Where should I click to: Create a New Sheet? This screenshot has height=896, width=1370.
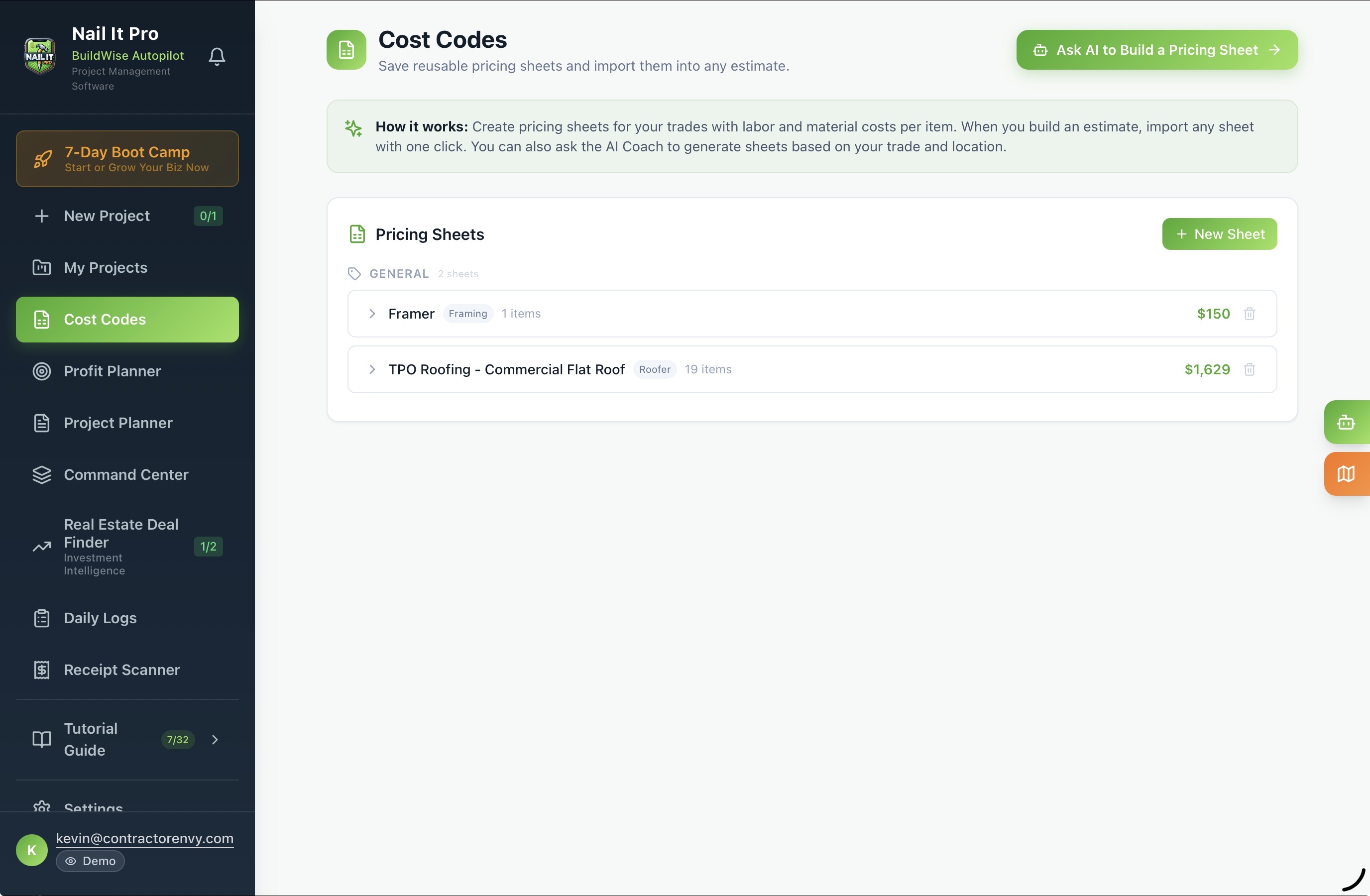[1219, 233]
